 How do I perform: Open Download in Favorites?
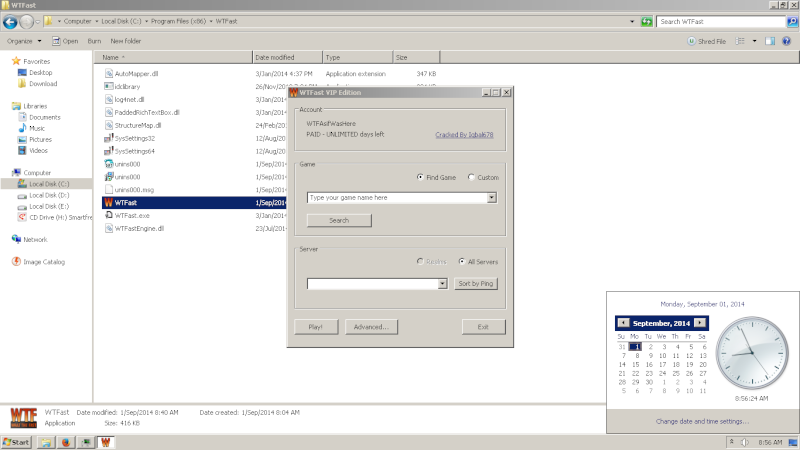coord(43,84)
